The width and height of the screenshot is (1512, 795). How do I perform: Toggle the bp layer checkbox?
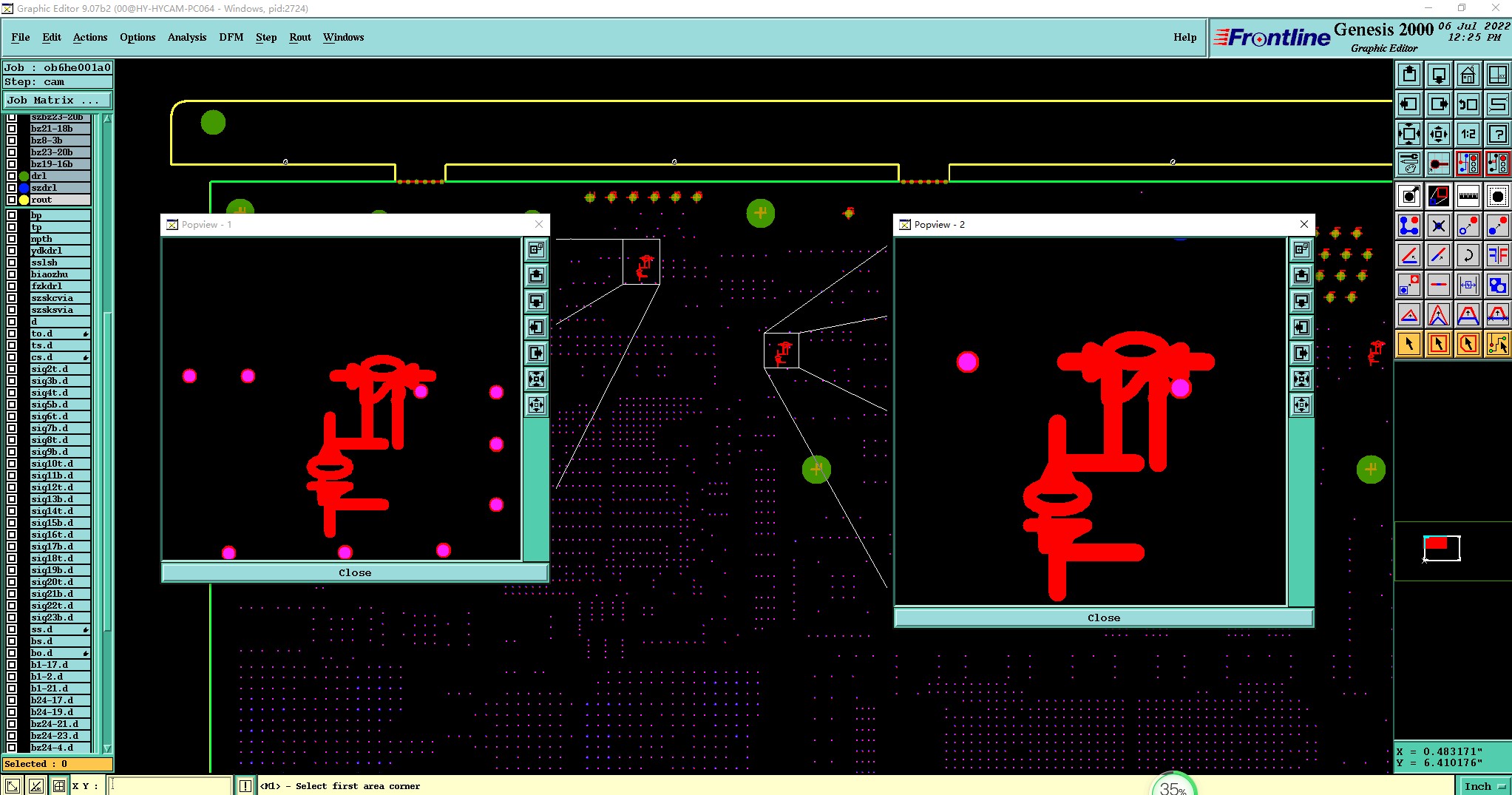coord(12,215)
